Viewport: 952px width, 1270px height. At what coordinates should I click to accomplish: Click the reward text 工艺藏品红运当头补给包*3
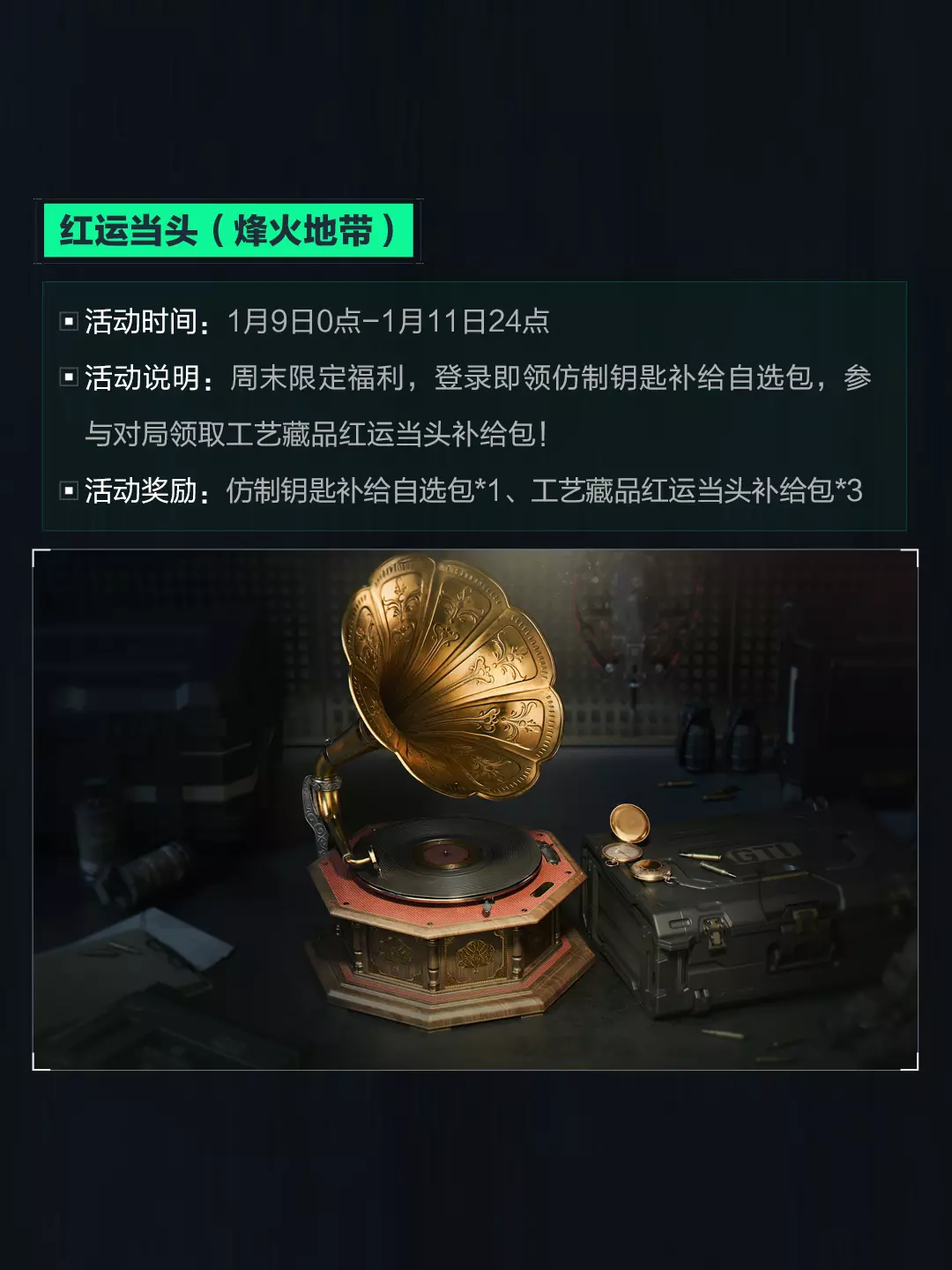696,490
